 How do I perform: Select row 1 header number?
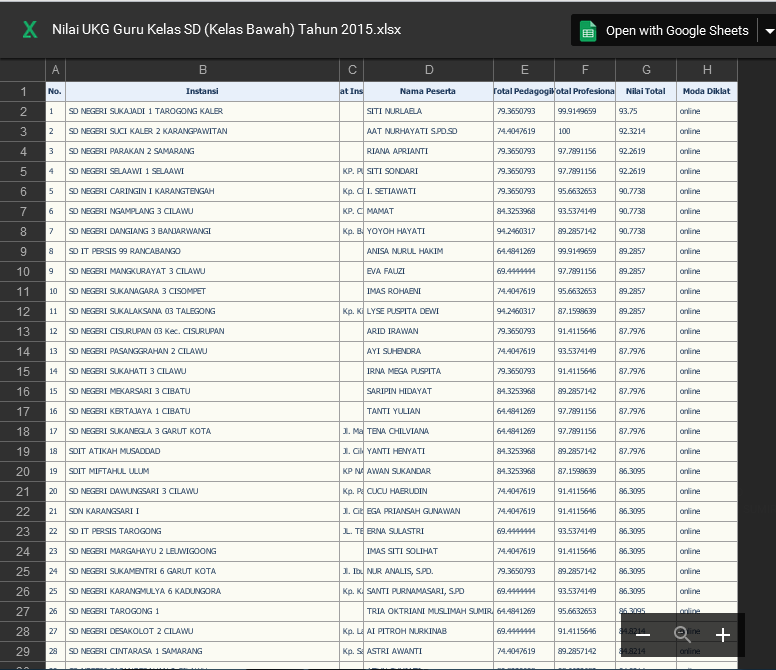[x=23, y=92]
